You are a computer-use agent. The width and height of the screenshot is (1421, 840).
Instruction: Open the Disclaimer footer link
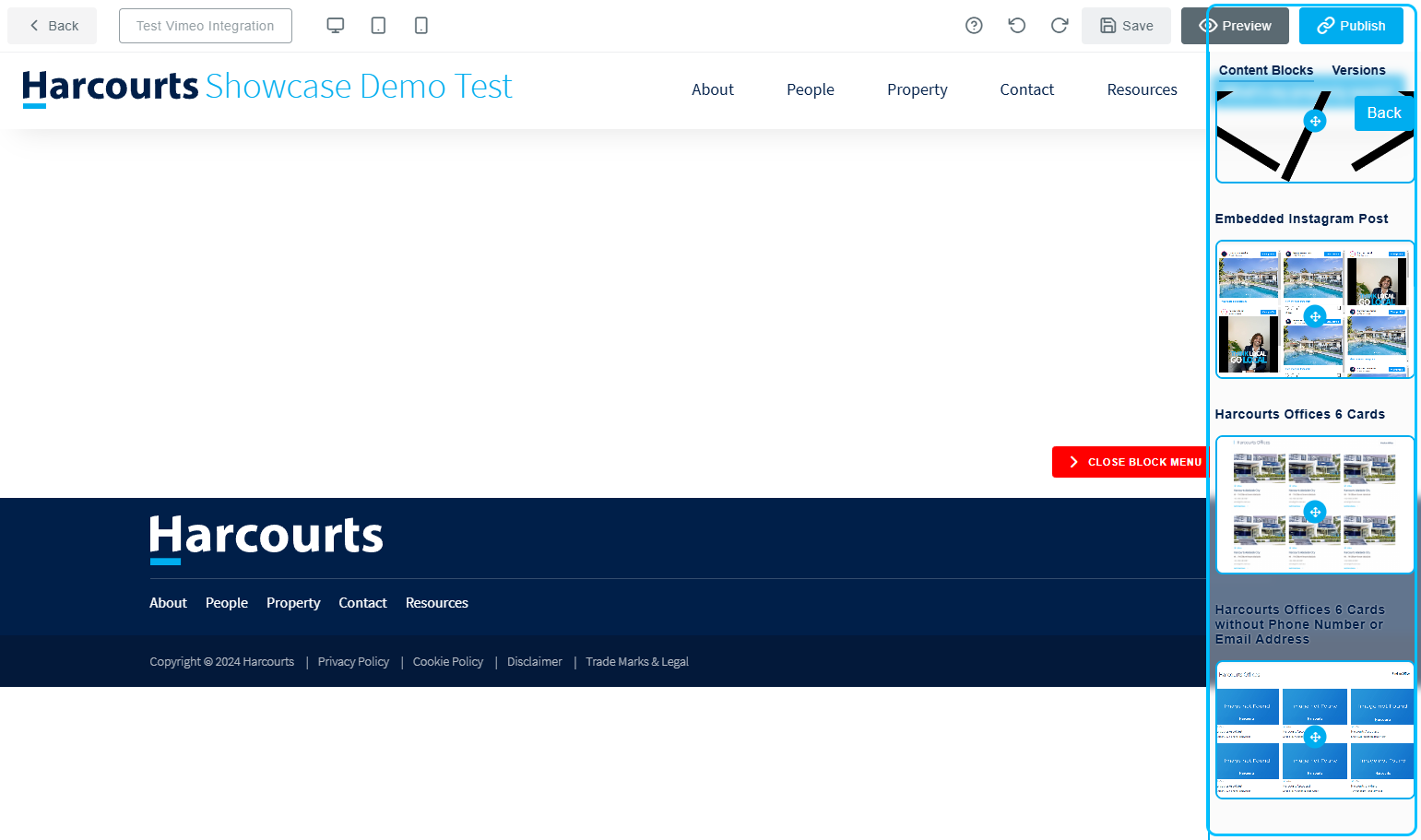pos(535,662)
